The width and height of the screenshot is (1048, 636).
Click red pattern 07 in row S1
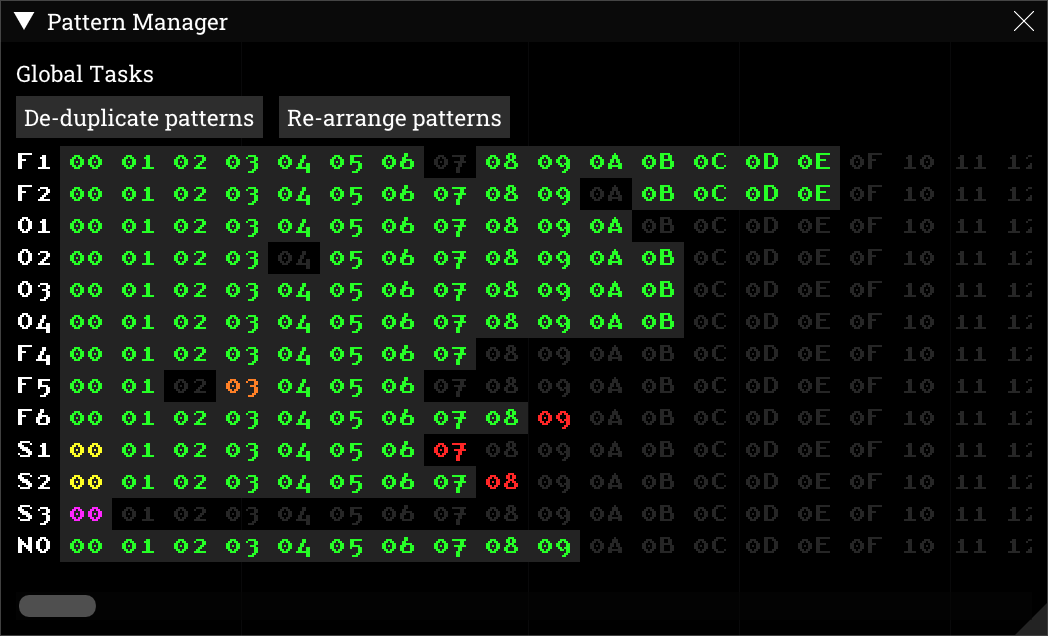[450, 450]
